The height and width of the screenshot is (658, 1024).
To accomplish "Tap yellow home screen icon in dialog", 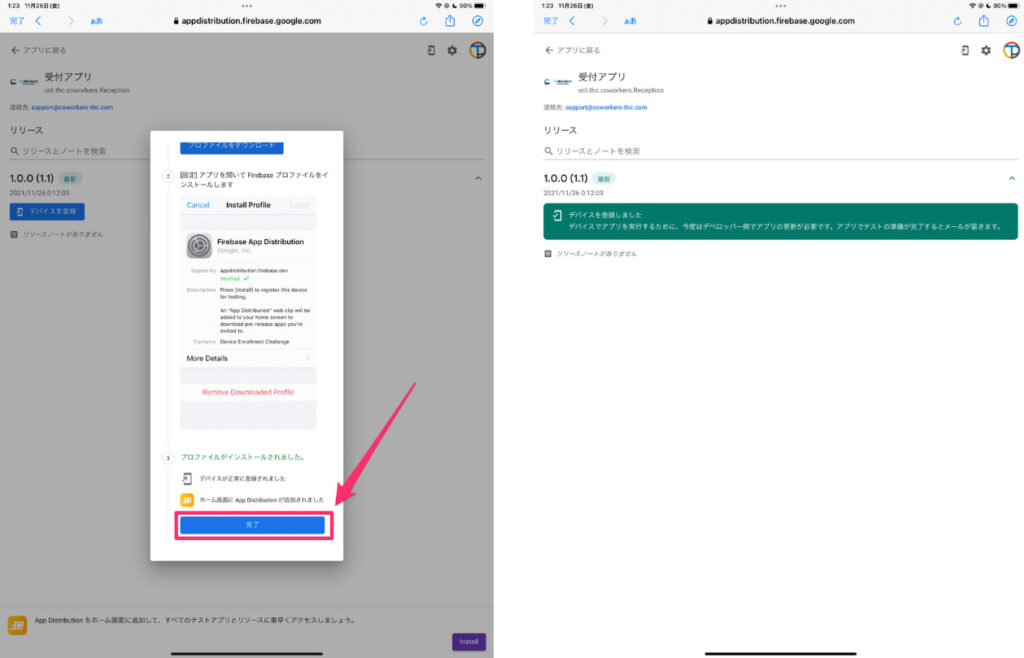I will (x=187, y=500).
